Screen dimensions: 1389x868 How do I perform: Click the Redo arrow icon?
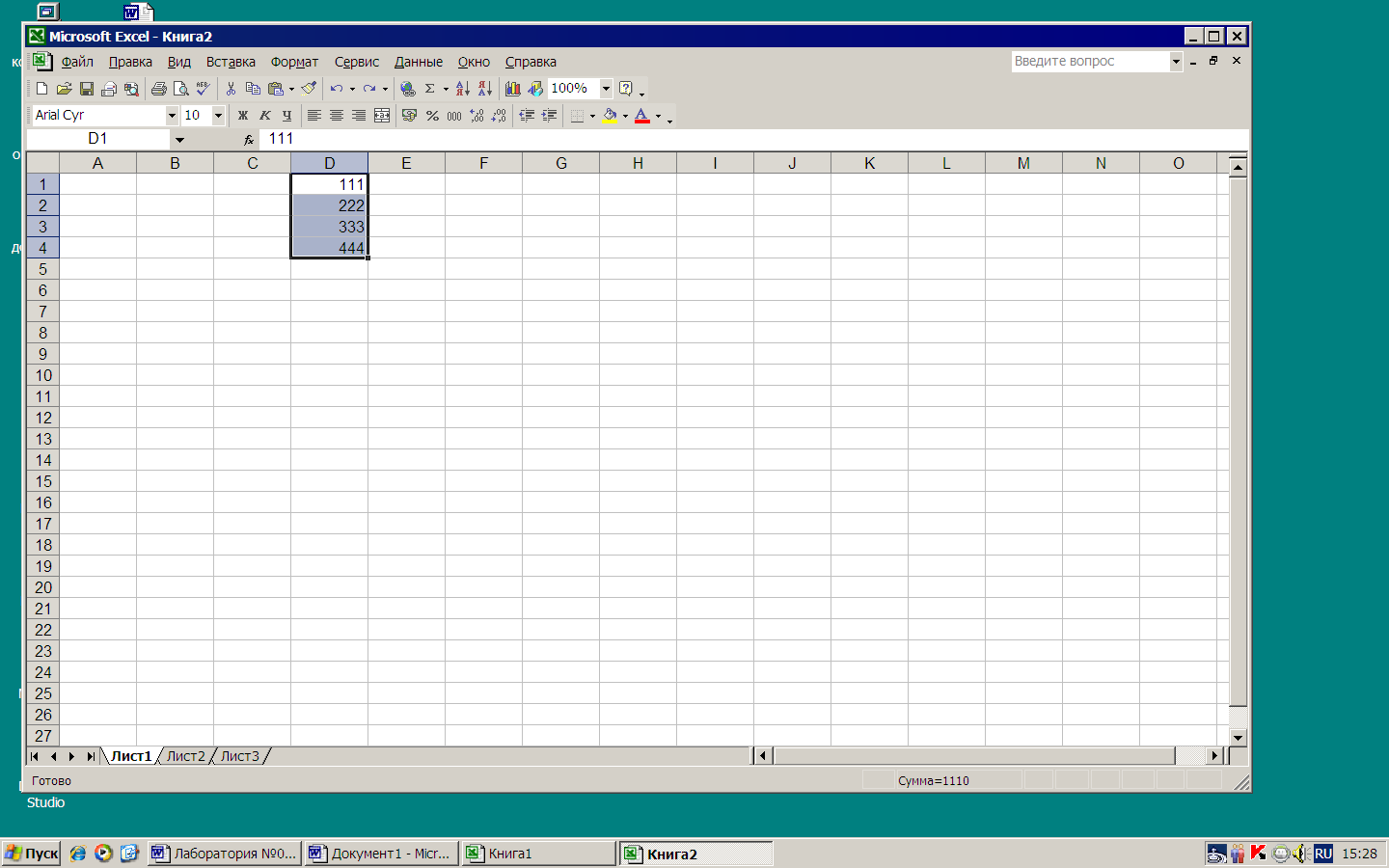pyautogui.click(x=369, y=89)
